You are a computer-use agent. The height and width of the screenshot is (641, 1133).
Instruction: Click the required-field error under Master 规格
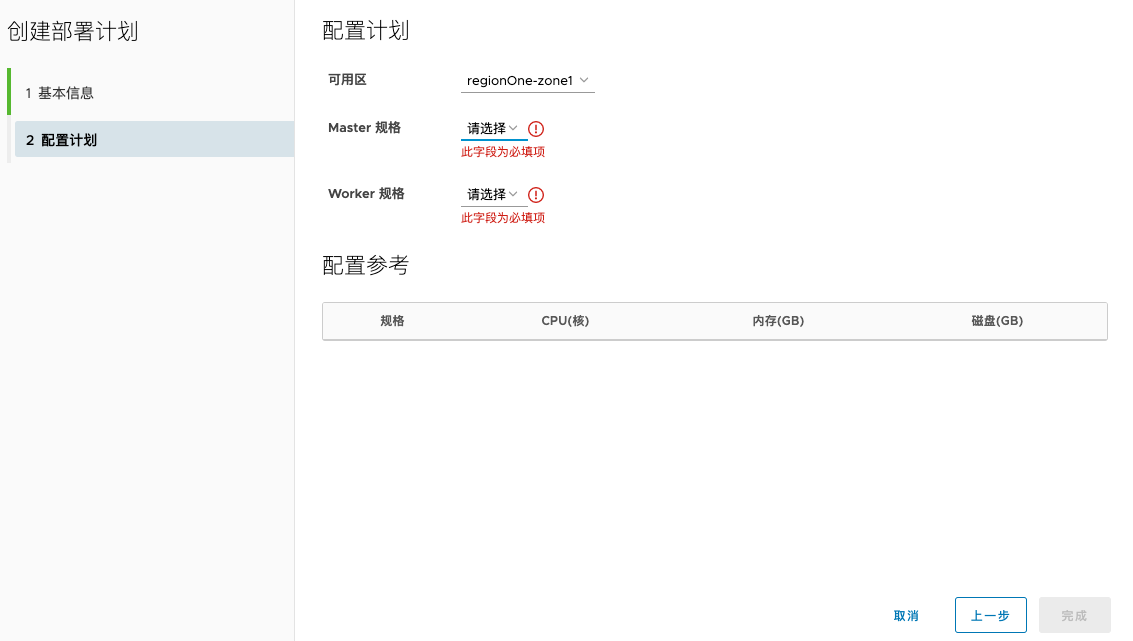pos(503,152)
